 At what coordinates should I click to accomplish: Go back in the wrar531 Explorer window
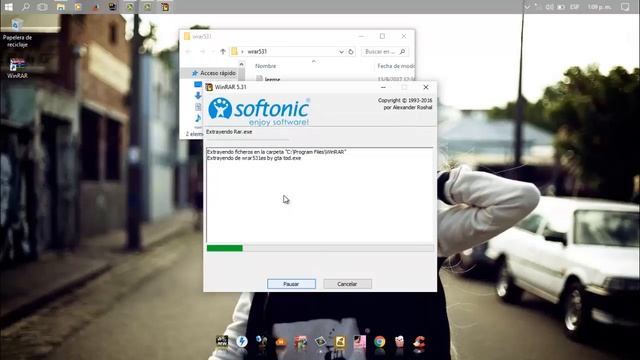pyautogui.click(x=188, y=51)
